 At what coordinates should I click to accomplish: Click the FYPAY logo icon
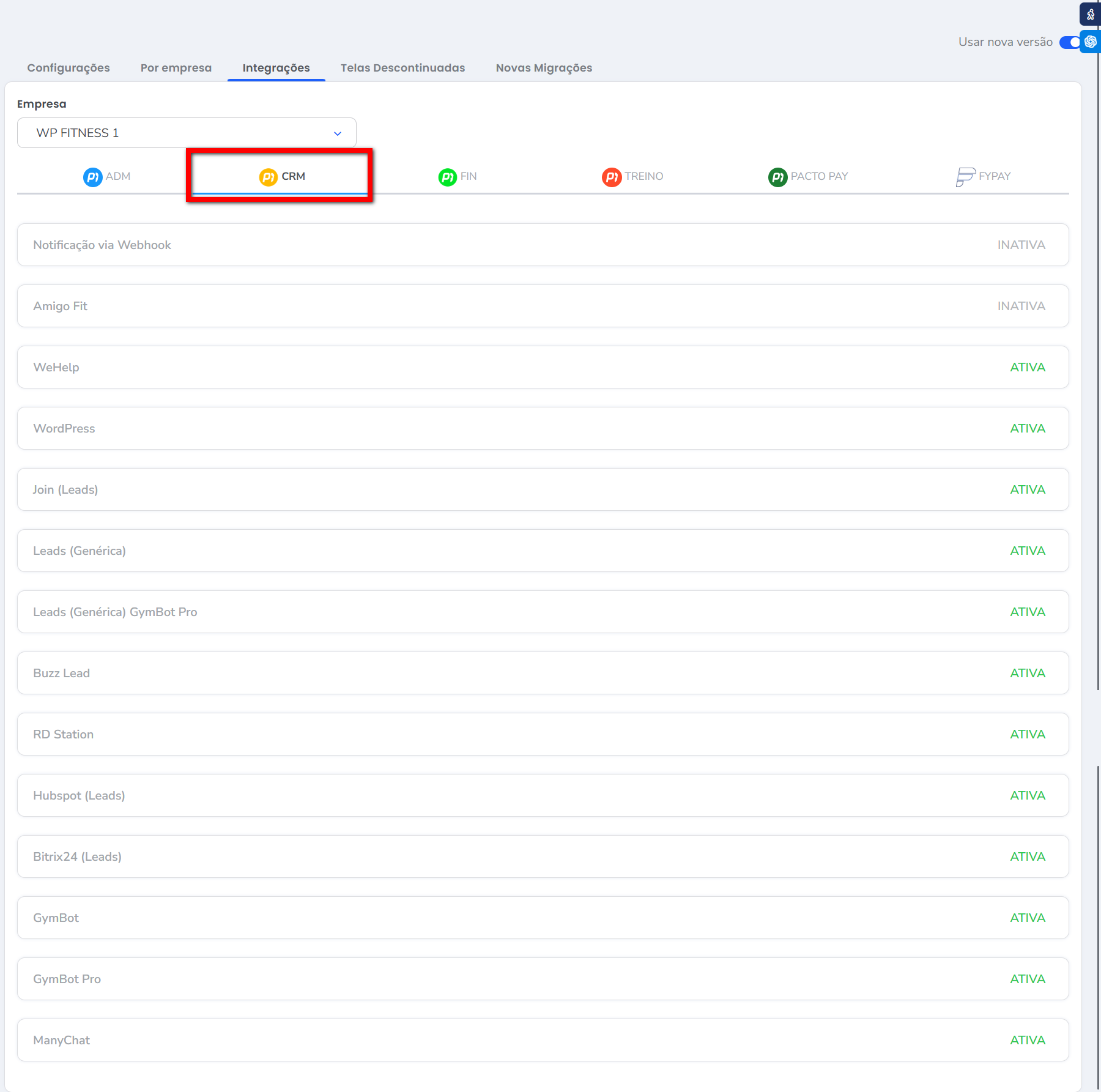(x=965, y=177)
